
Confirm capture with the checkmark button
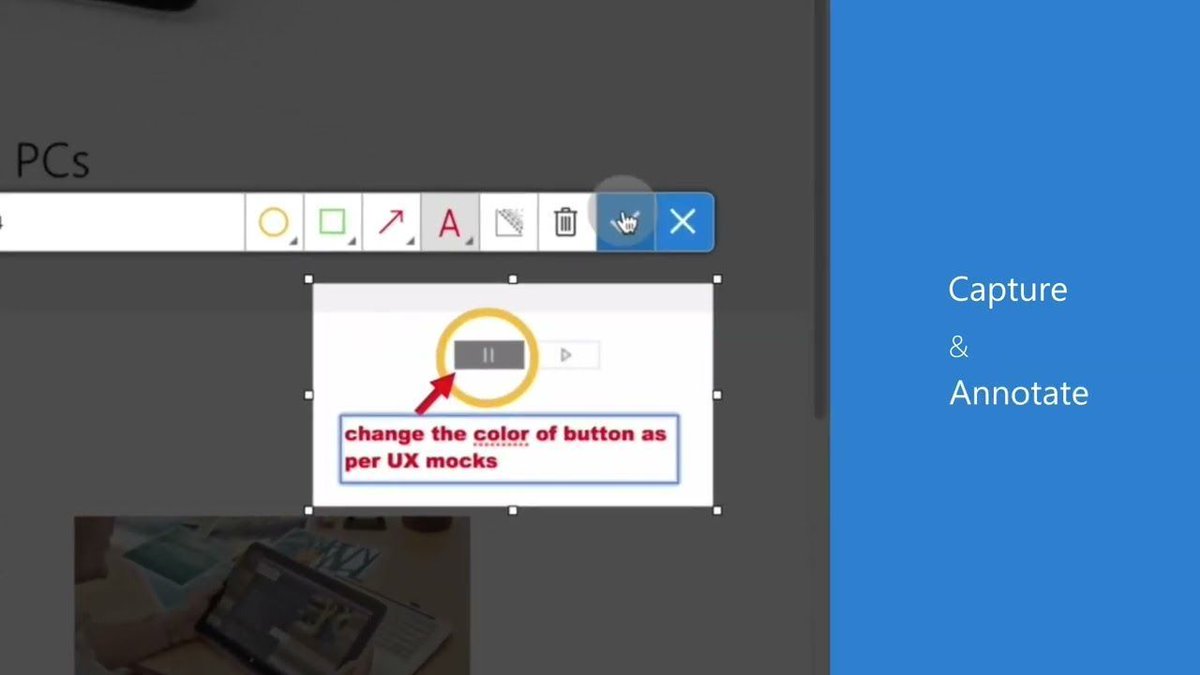626,222
